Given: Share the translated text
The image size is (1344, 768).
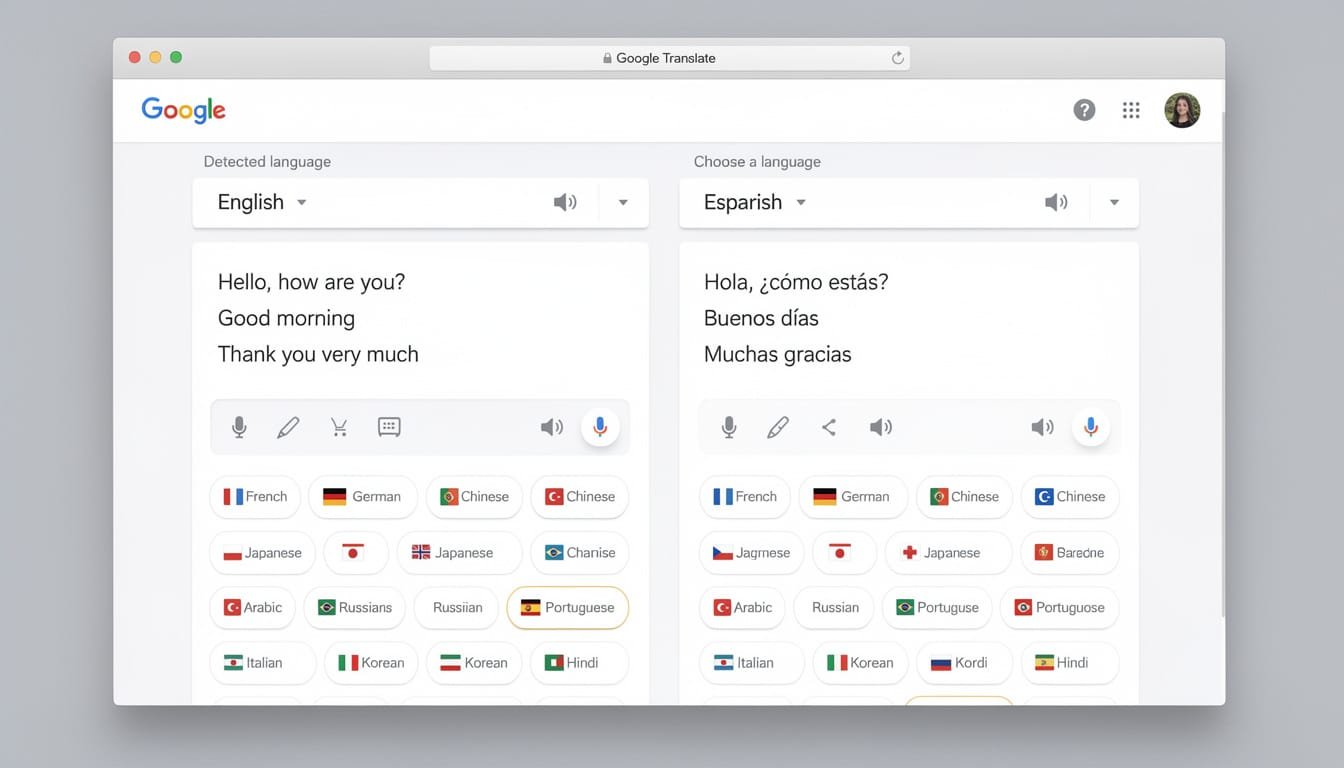Looking at the screenshot, I should coord(829,427).
